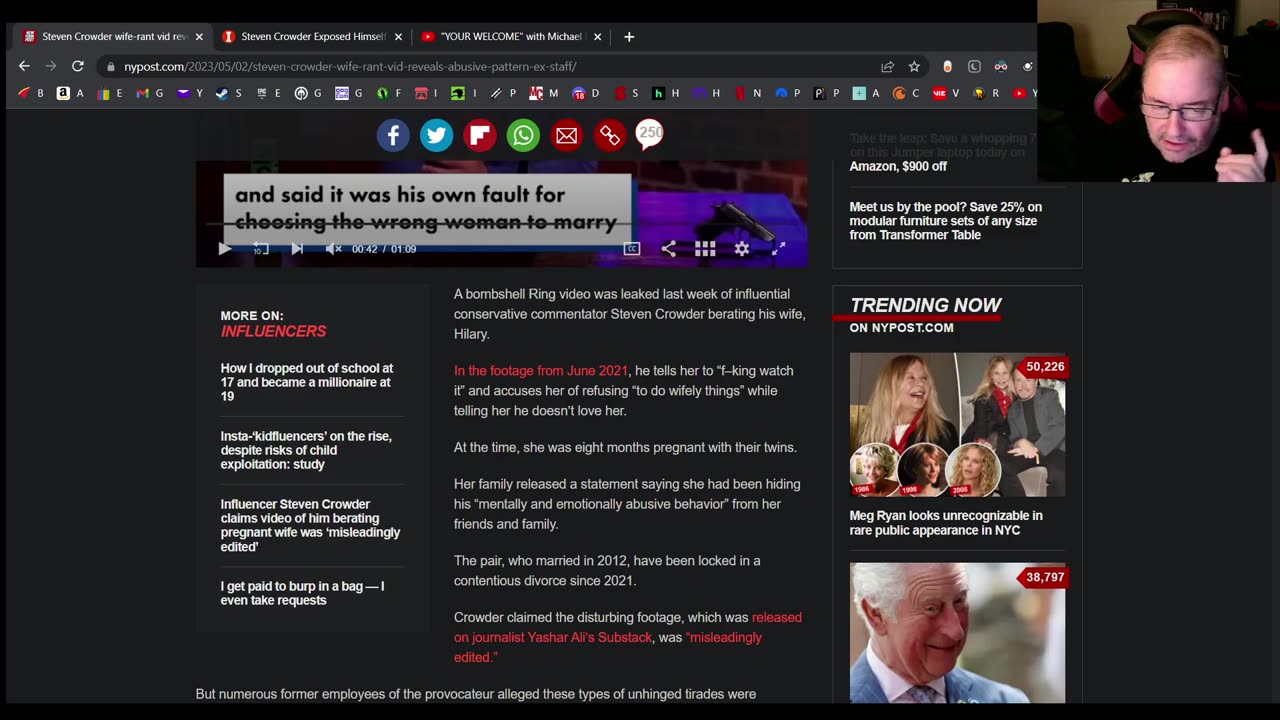
Task: Open 'In the footage from June 2021' link
Action: click(x=541, y=370)
